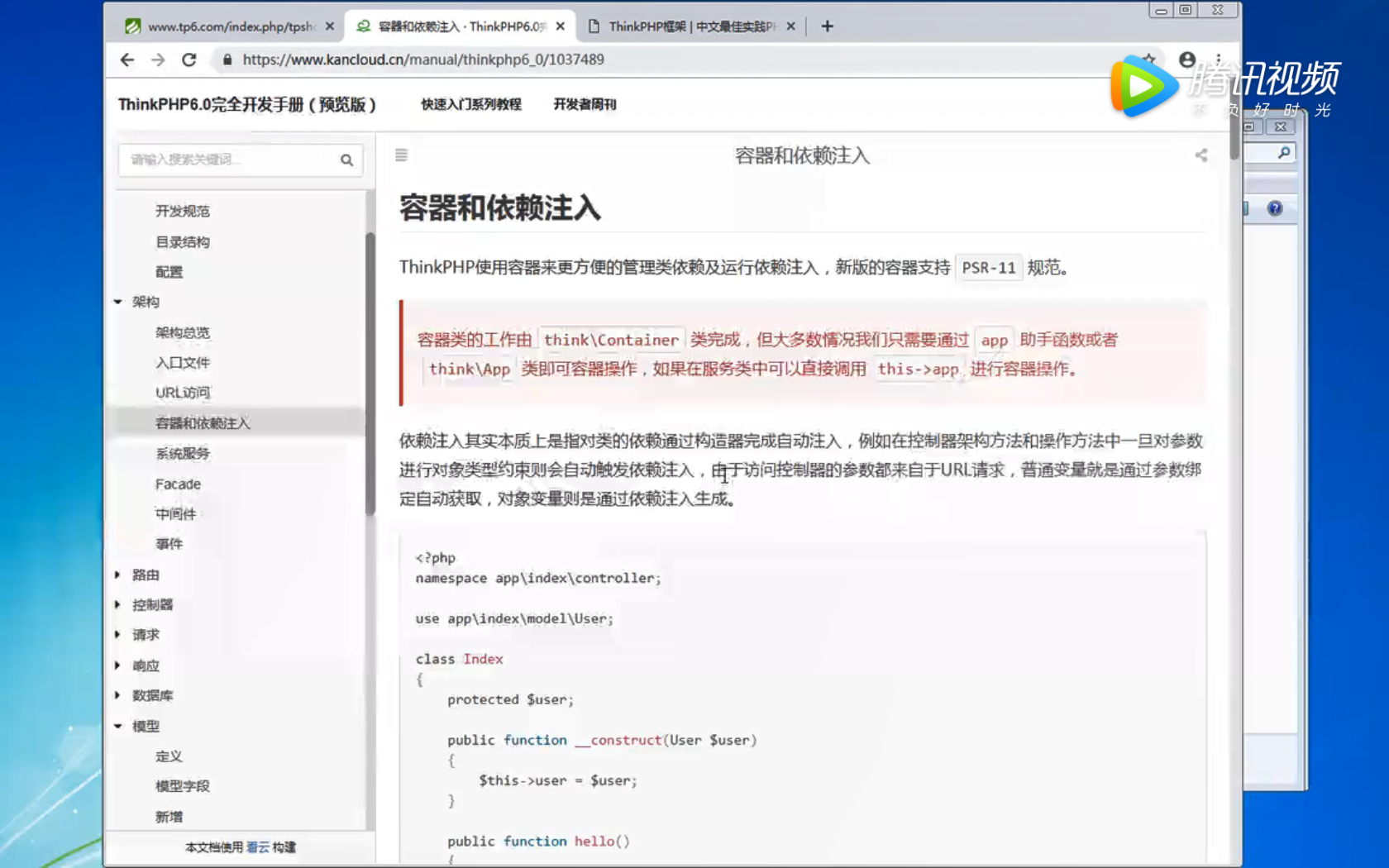This screenshot has height=868, width=1389.
Task: Click the this->app code text
Action: (x=918, y=370)
